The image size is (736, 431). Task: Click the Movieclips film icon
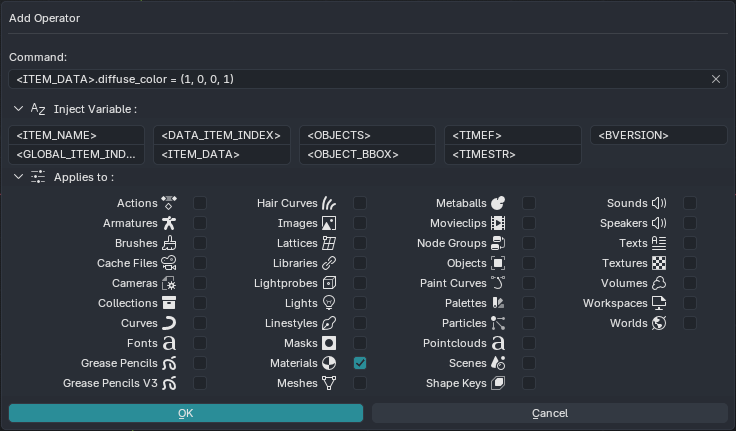(x=498, y=223)
